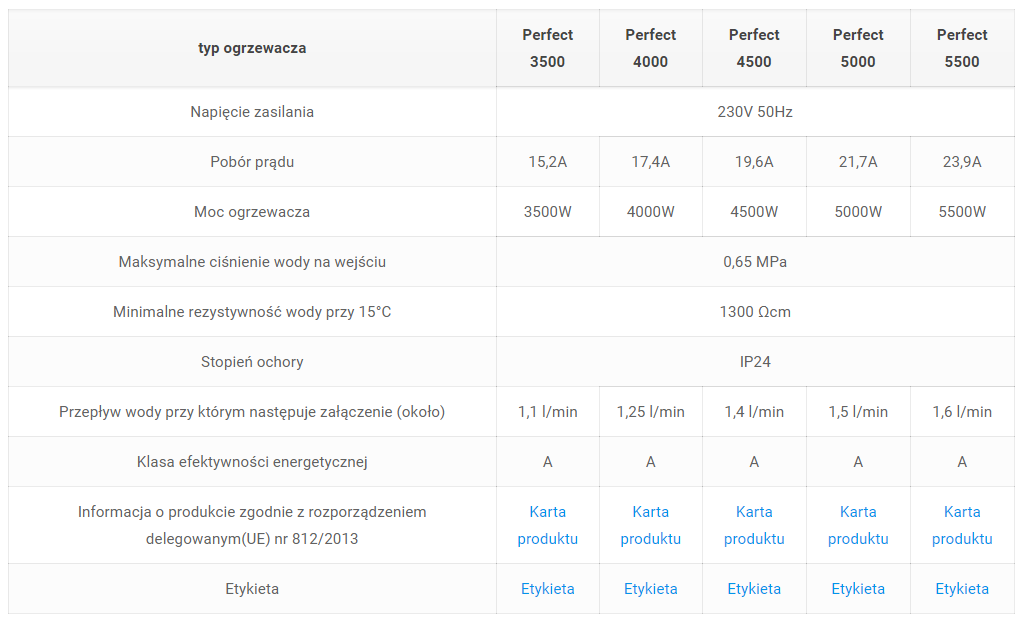1025x632 pixels.
Task: Open Karta produktu for Perfect 4000
Action: pos(650,525)
